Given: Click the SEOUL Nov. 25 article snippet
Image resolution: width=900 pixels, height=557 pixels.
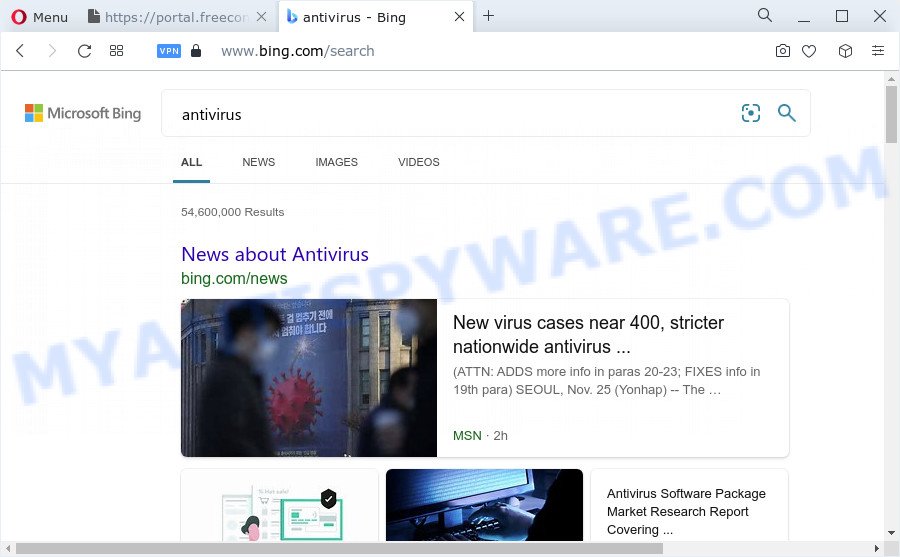Looking at the screenshot, I should click(x=606, y=381).
